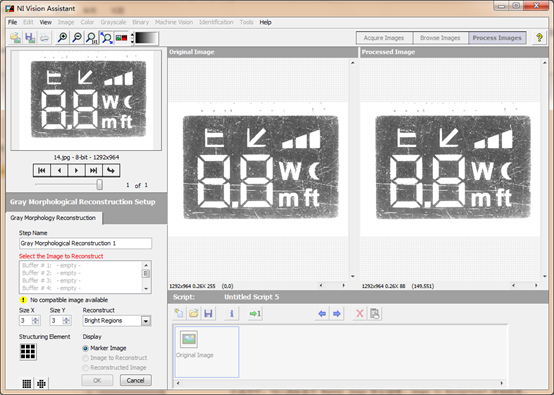Click the New Script icon

[x=179, y=313]
